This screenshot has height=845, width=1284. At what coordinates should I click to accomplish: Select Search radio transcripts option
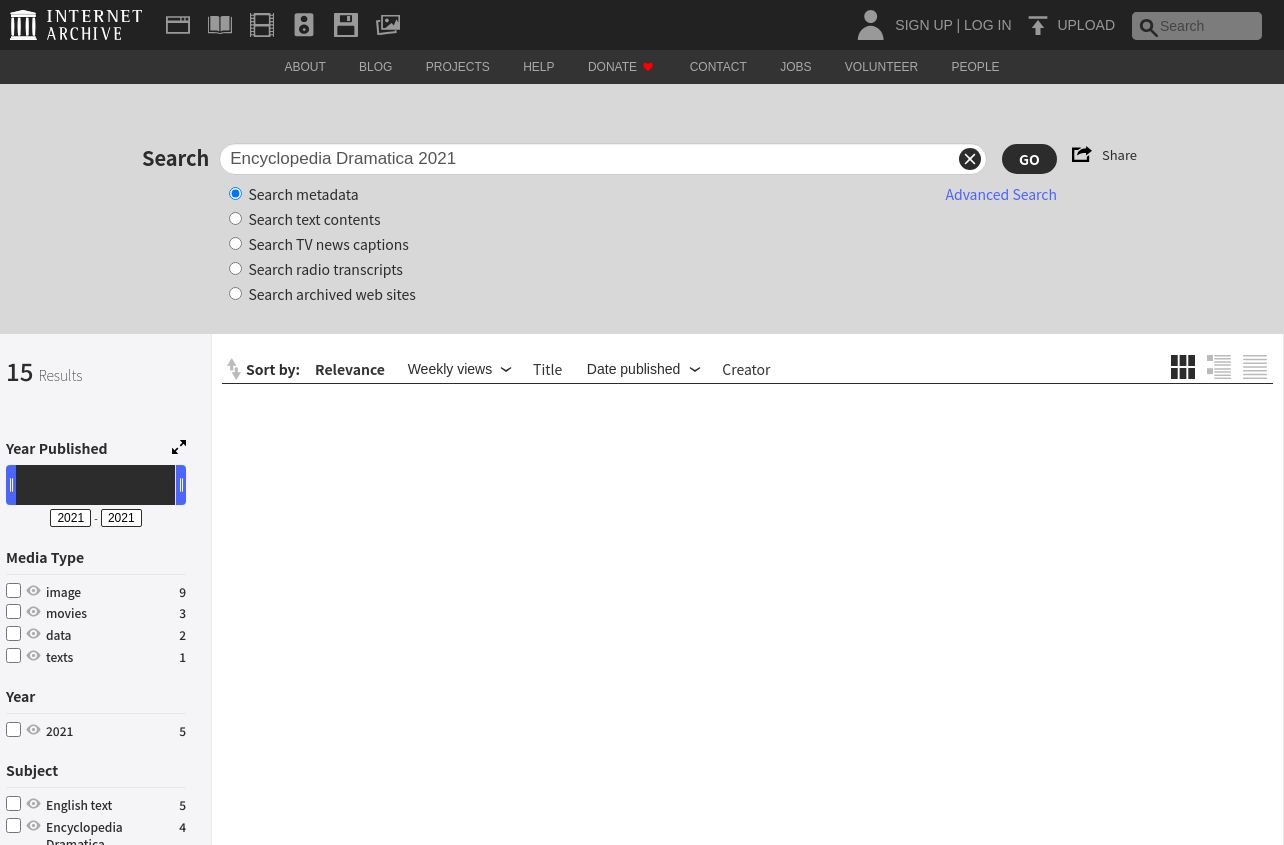click(235, 269)
